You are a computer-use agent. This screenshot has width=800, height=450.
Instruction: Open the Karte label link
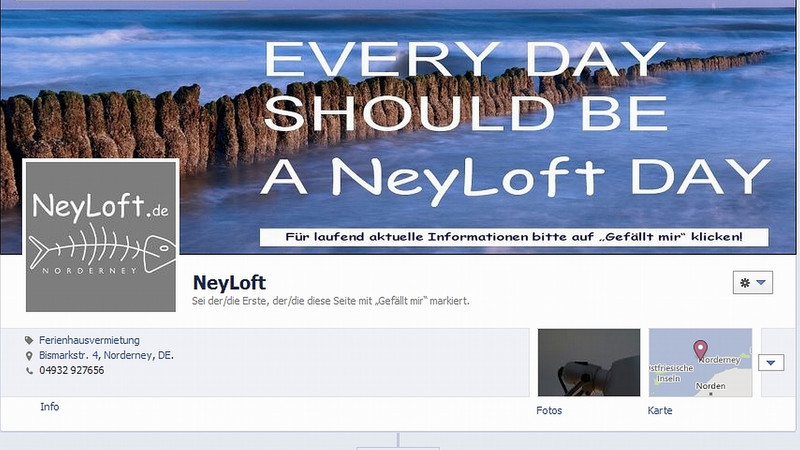660,410
